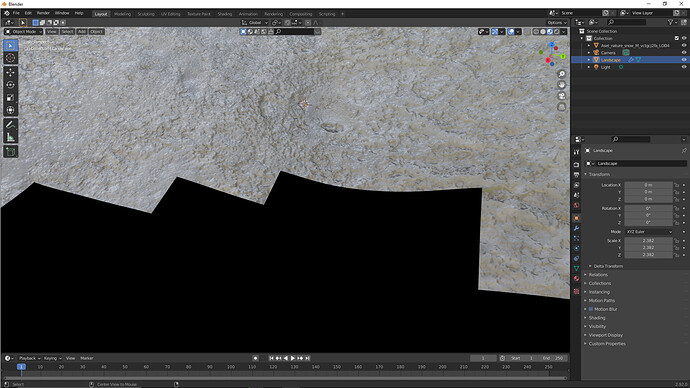This screenshot has height=388, width=690.
Task: Open the viewport Add menu
Action: [82, 32]
